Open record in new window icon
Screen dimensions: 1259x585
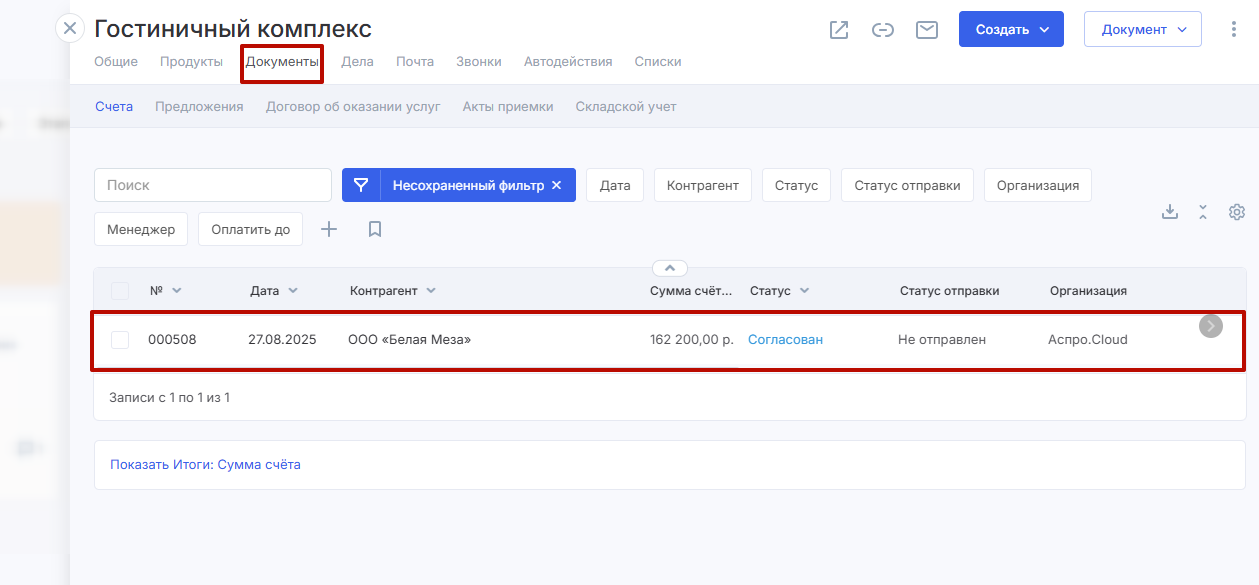click(839, 30)
